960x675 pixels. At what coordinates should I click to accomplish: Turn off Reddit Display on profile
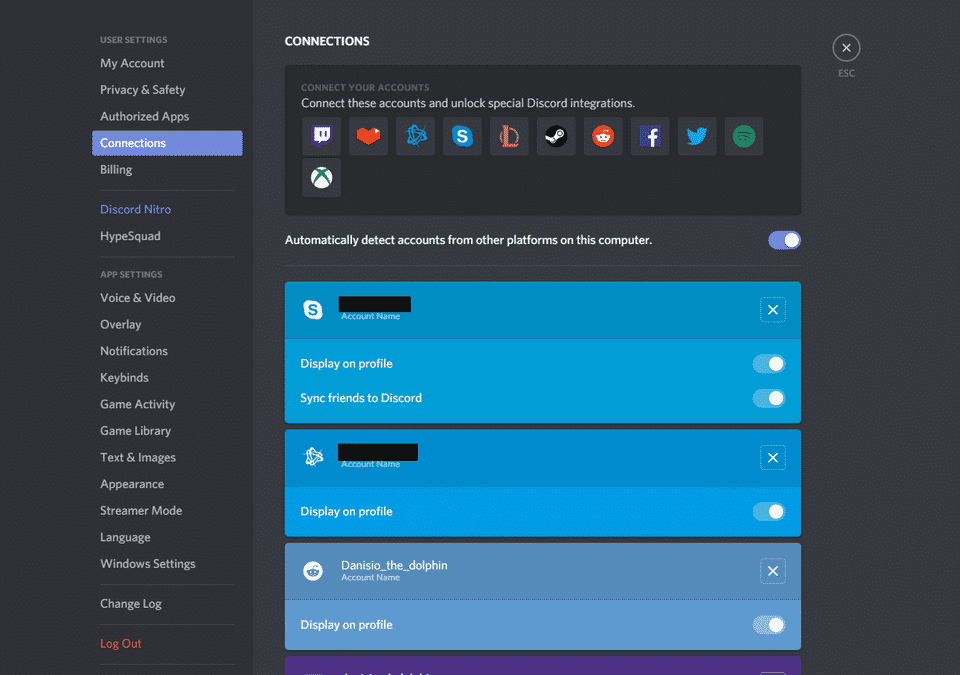point(769,625)
